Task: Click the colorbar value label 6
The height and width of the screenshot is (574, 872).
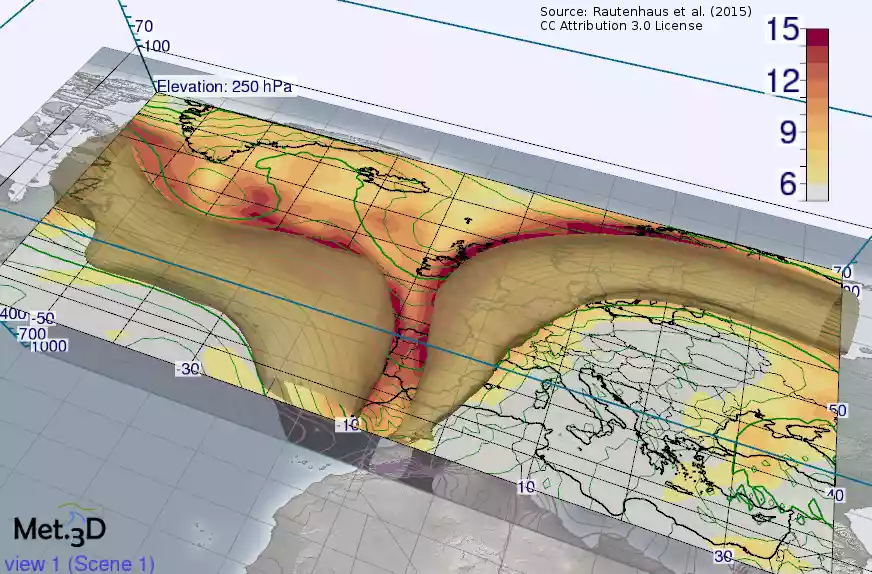Action: (x=788, y=184)
